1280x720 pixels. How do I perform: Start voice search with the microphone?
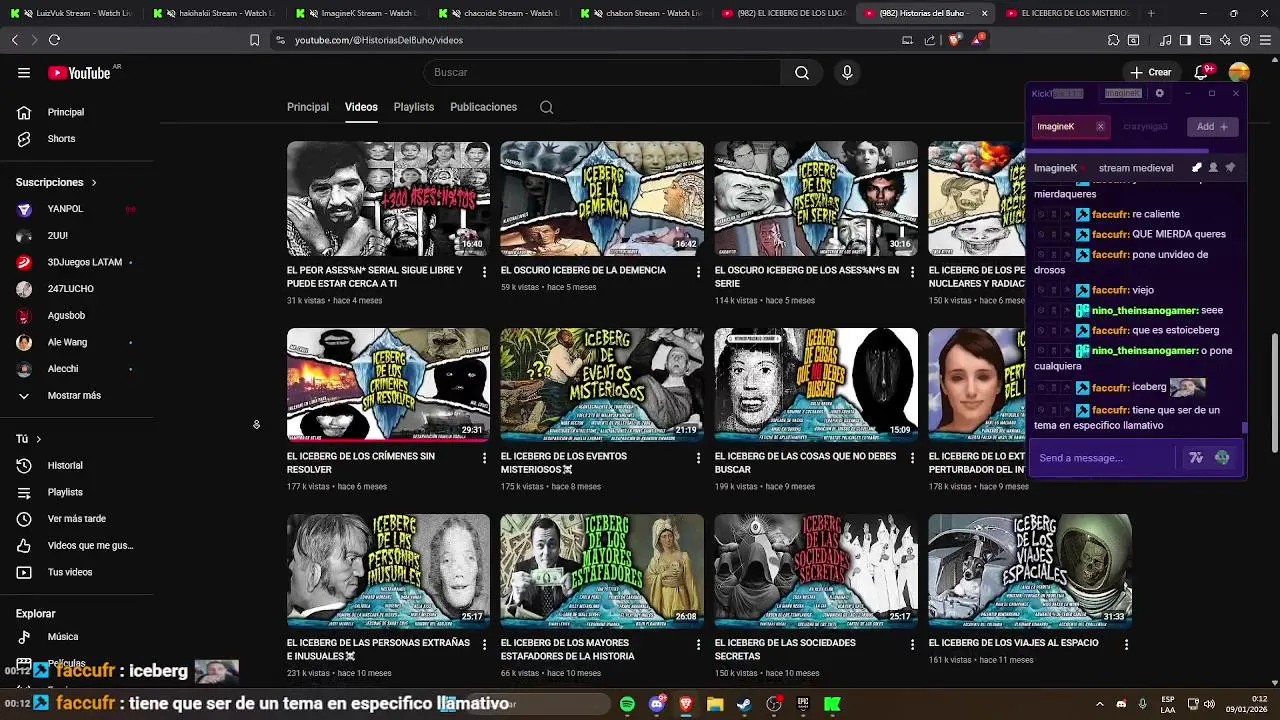(x=847, y=72)
